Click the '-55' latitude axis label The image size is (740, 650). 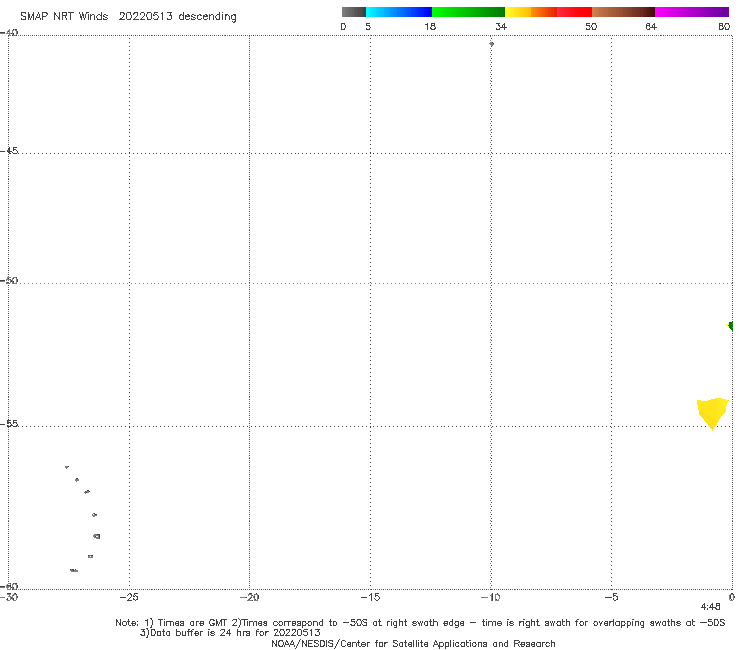point(9,423)
